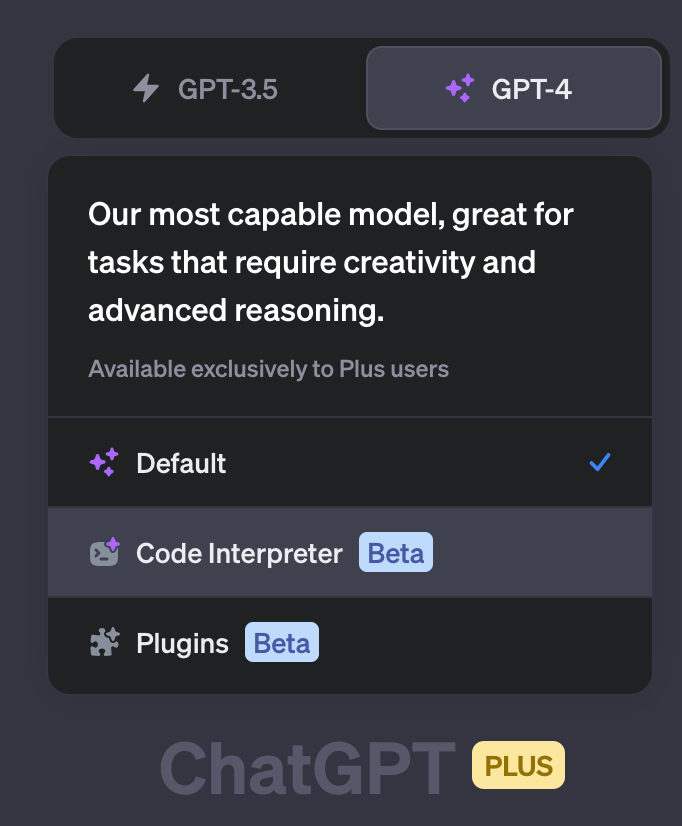
Task: Click "Available exclusively to Plus users" text
Action: (269, 369)
